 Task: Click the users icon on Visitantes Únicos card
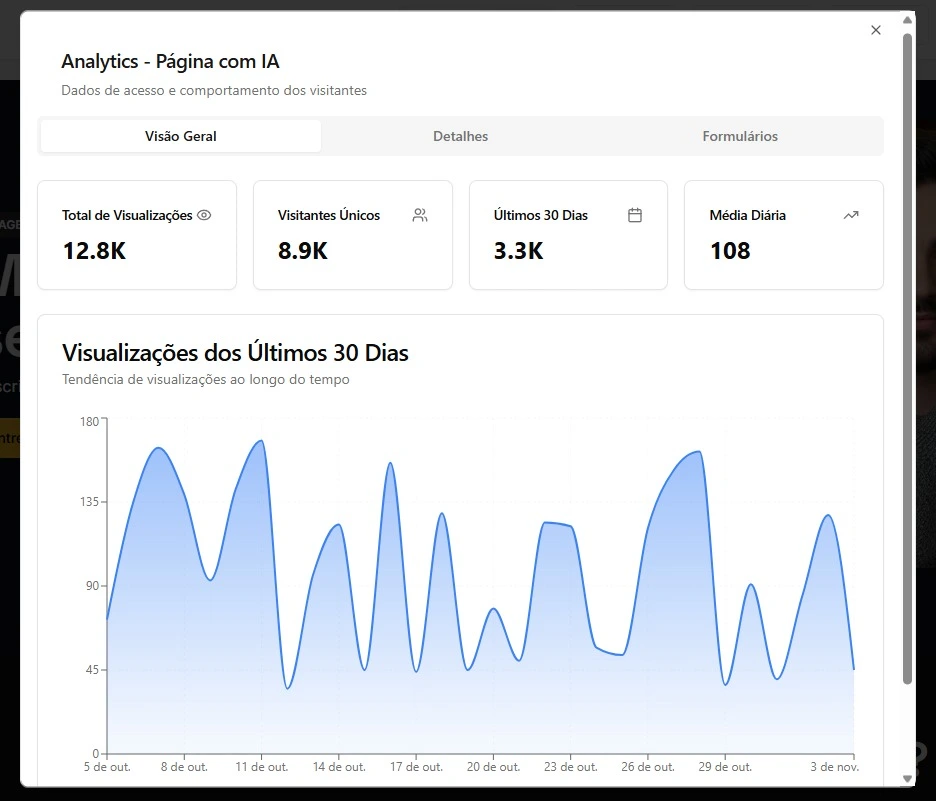coord(420,215)
